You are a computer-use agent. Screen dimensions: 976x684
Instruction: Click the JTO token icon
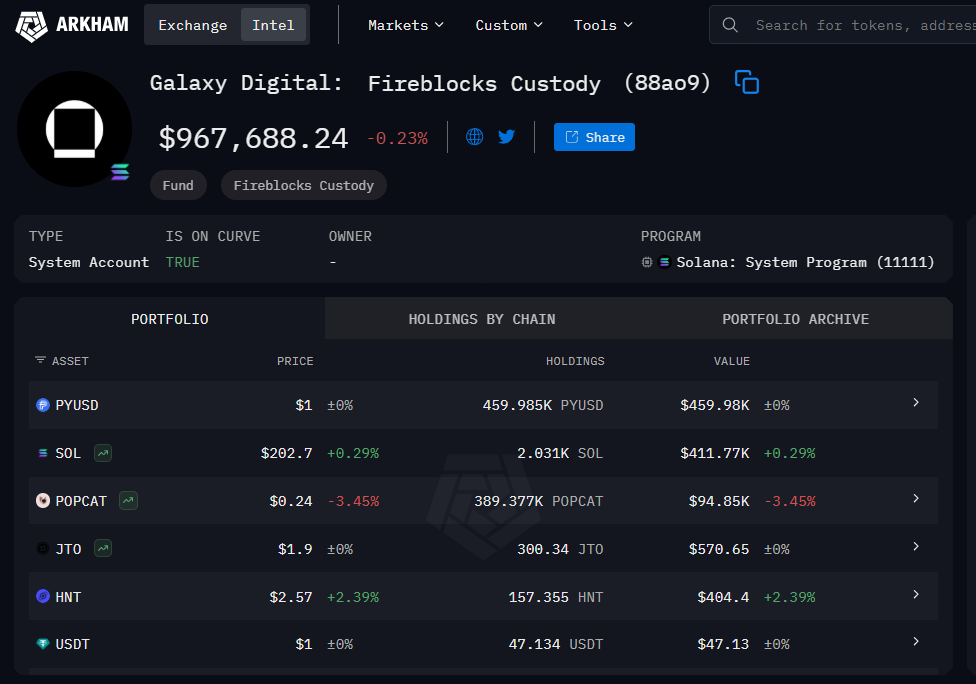(43, 549)
